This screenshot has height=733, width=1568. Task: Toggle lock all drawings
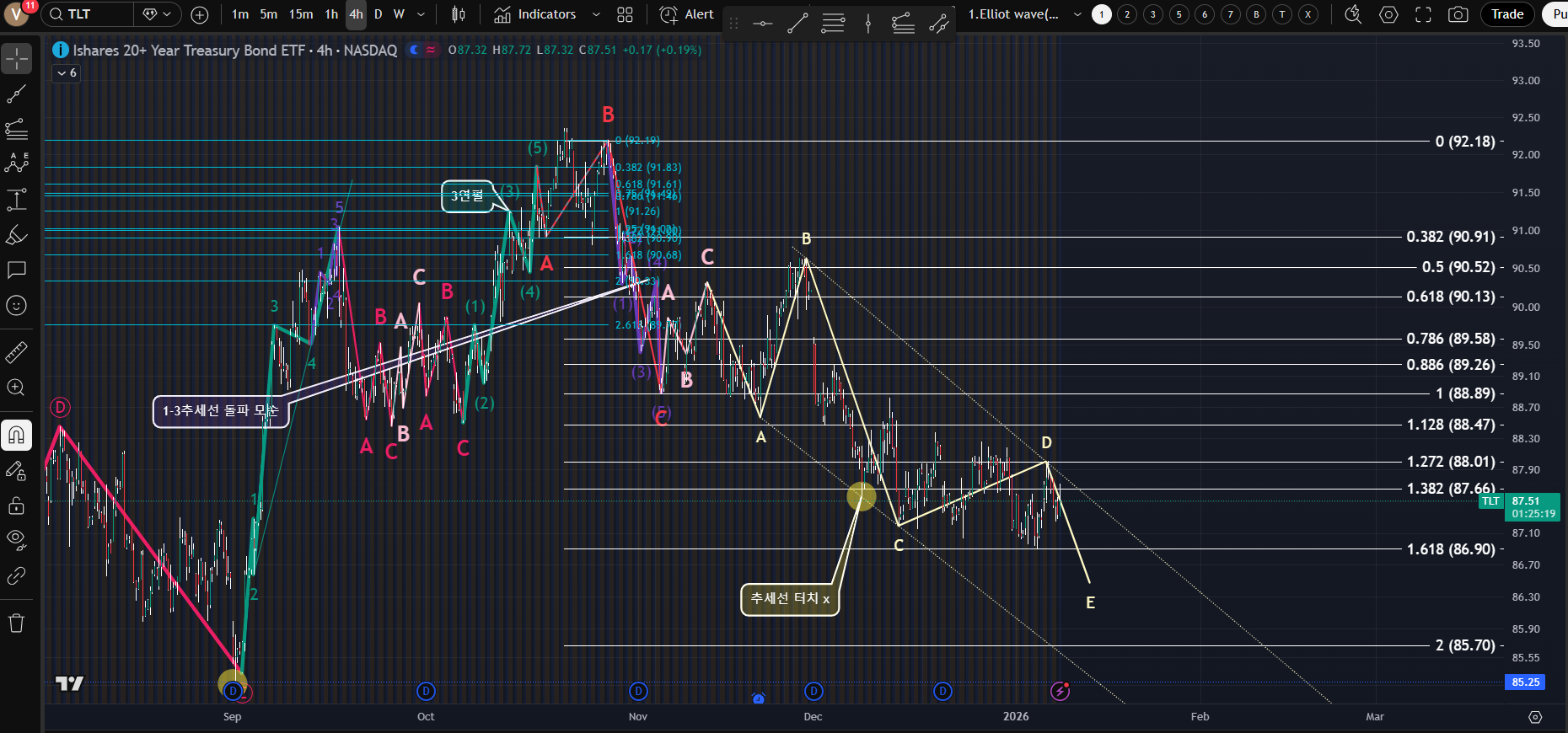click(x=16, y=506)
